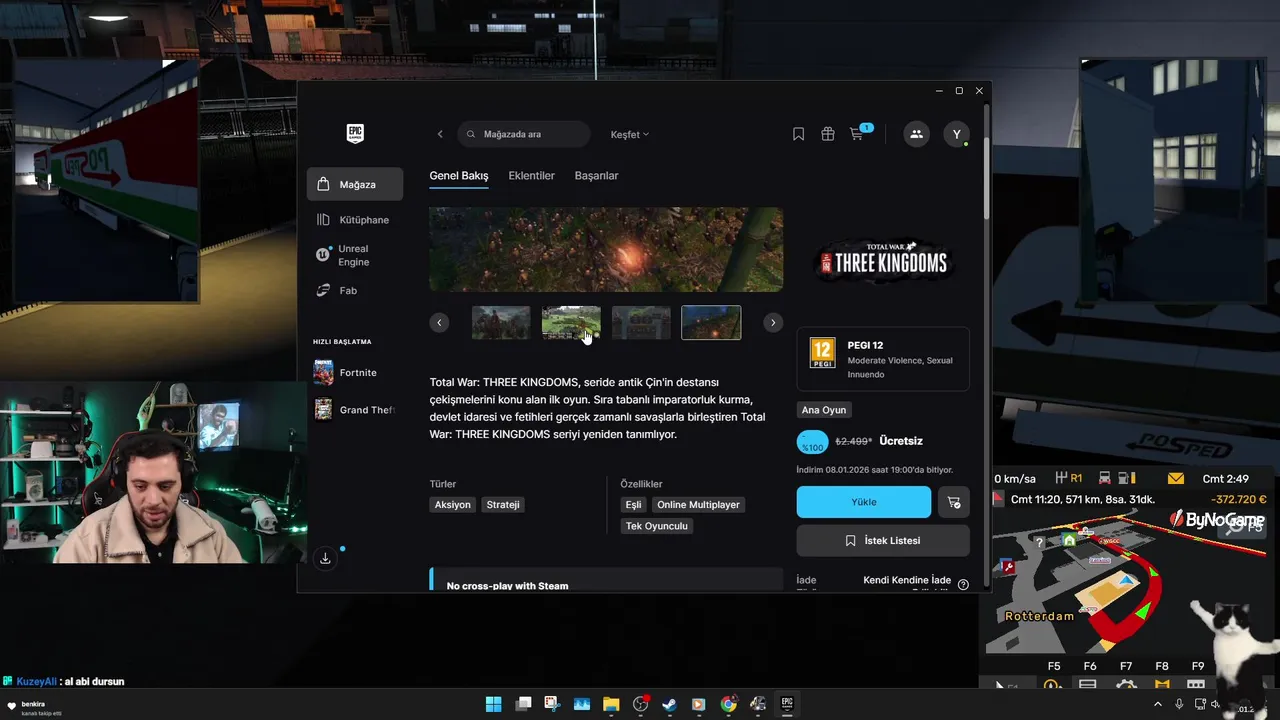This screenshot has height=720, width=1280.
Task: Click the PEGI 12 rating badge
Action: pyautogui.click(x=822, y=353)
